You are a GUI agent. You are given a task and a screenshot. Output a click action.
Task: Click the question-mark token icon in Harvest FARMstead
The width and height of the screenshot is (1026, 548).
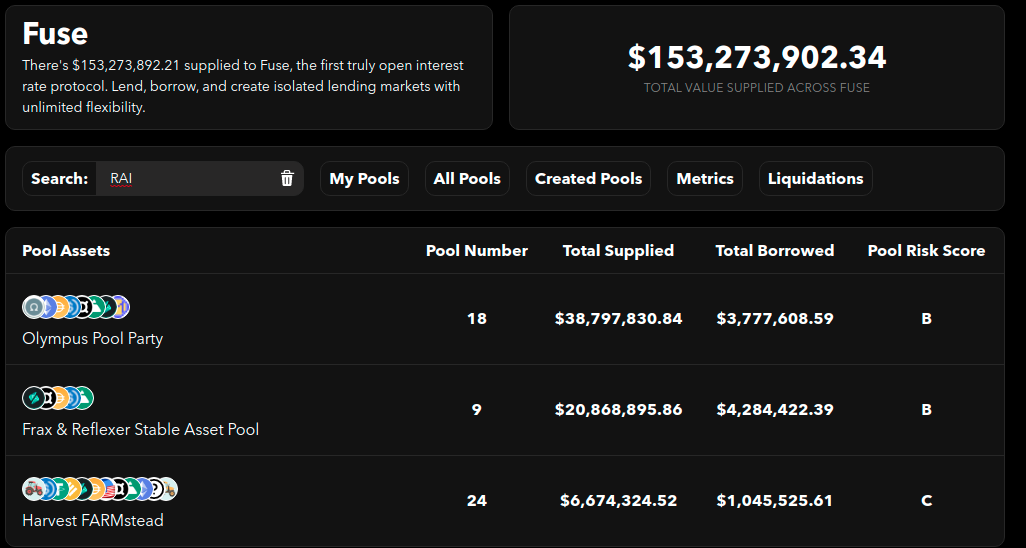coord(155,489)
